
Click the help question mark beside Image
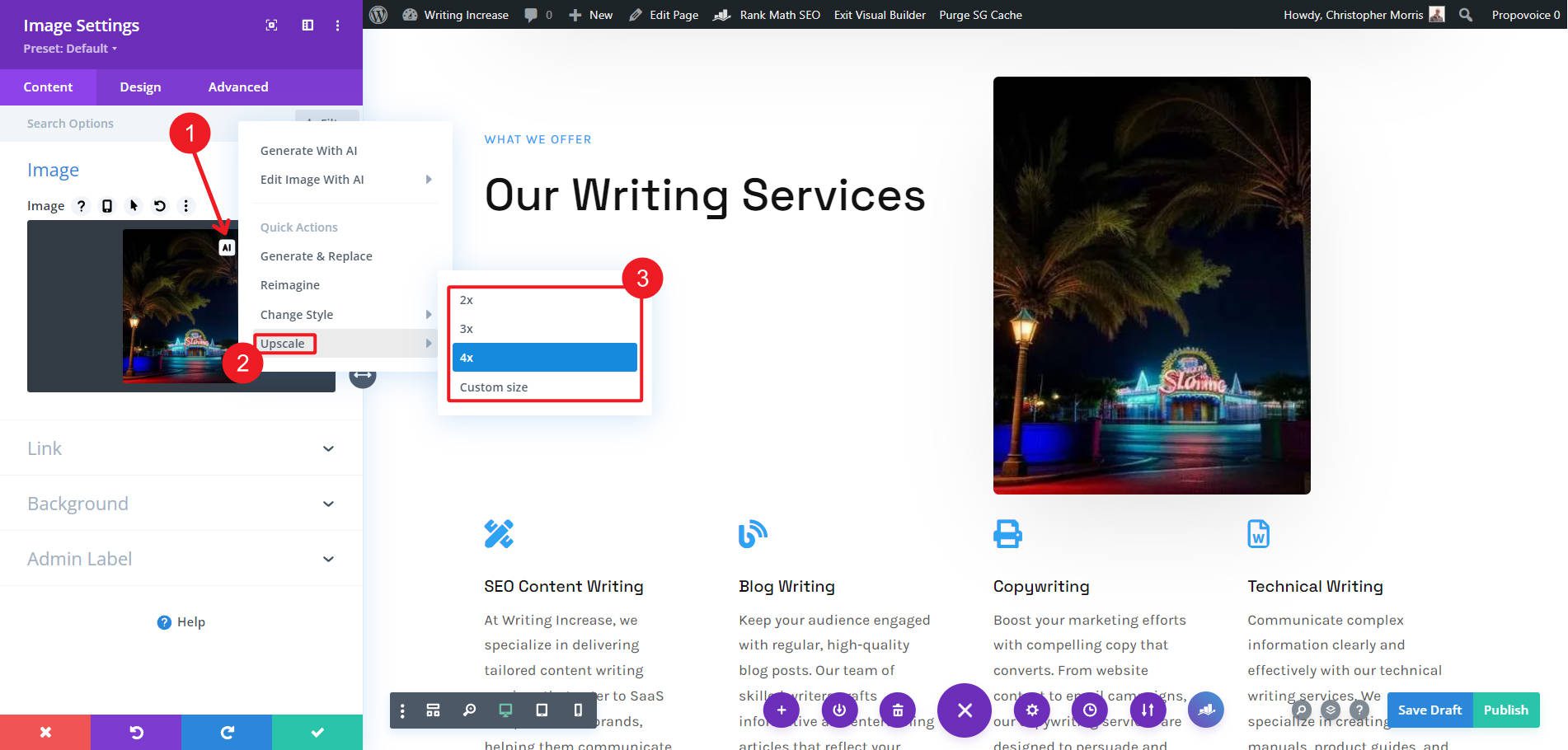tap(81, 205)
